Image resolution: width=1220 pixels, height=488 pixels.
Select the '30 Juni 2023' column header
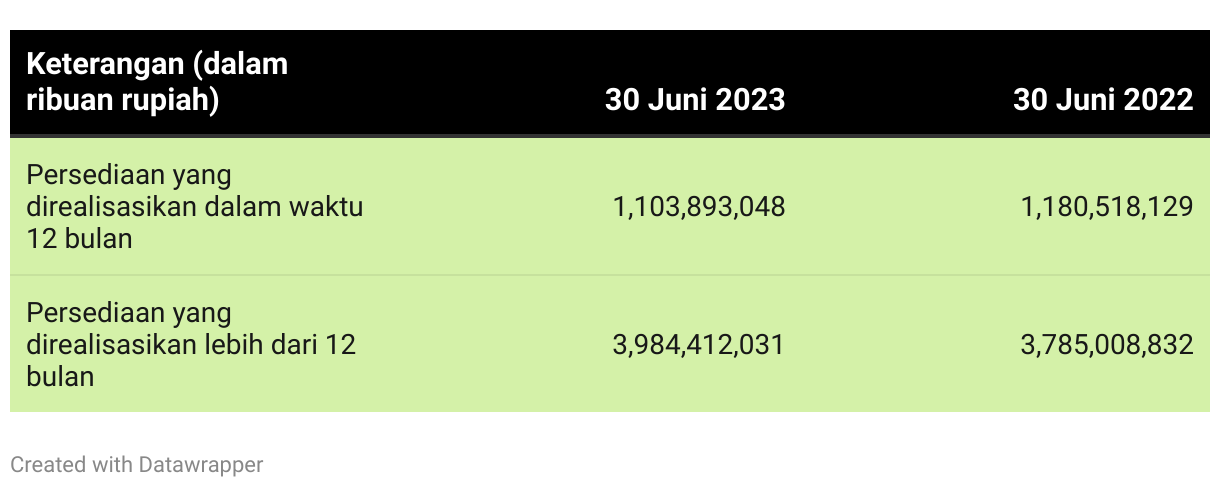coord(695,100)
